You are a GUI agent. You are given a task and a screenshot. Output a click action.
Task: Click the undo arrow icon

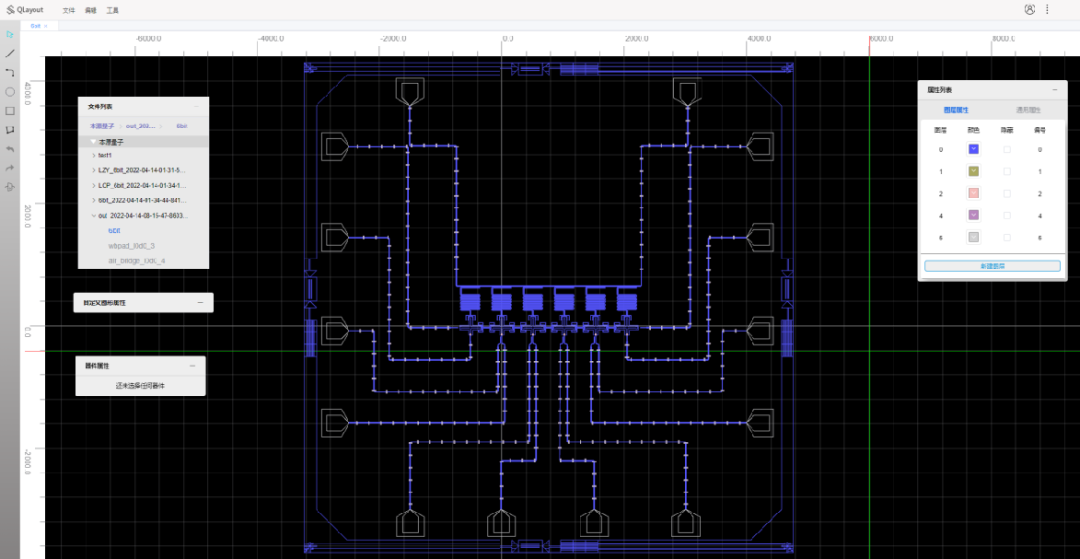(10, 149)
